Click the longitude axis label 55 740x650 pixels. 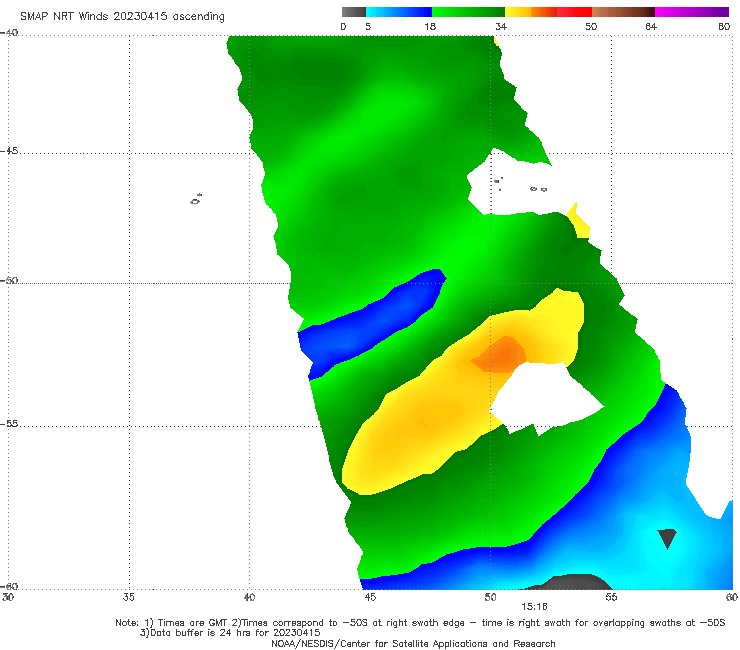click(x=611, y=597)
